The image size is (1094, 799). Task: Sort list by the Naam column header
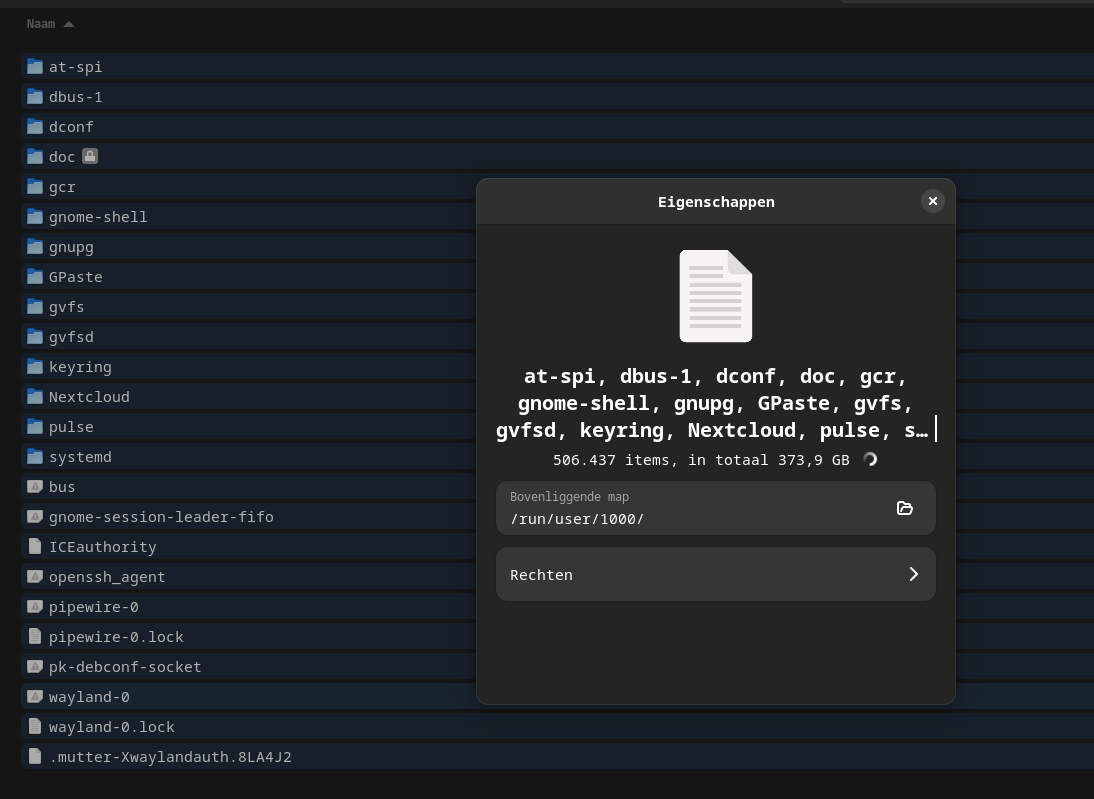coord(41,24)
